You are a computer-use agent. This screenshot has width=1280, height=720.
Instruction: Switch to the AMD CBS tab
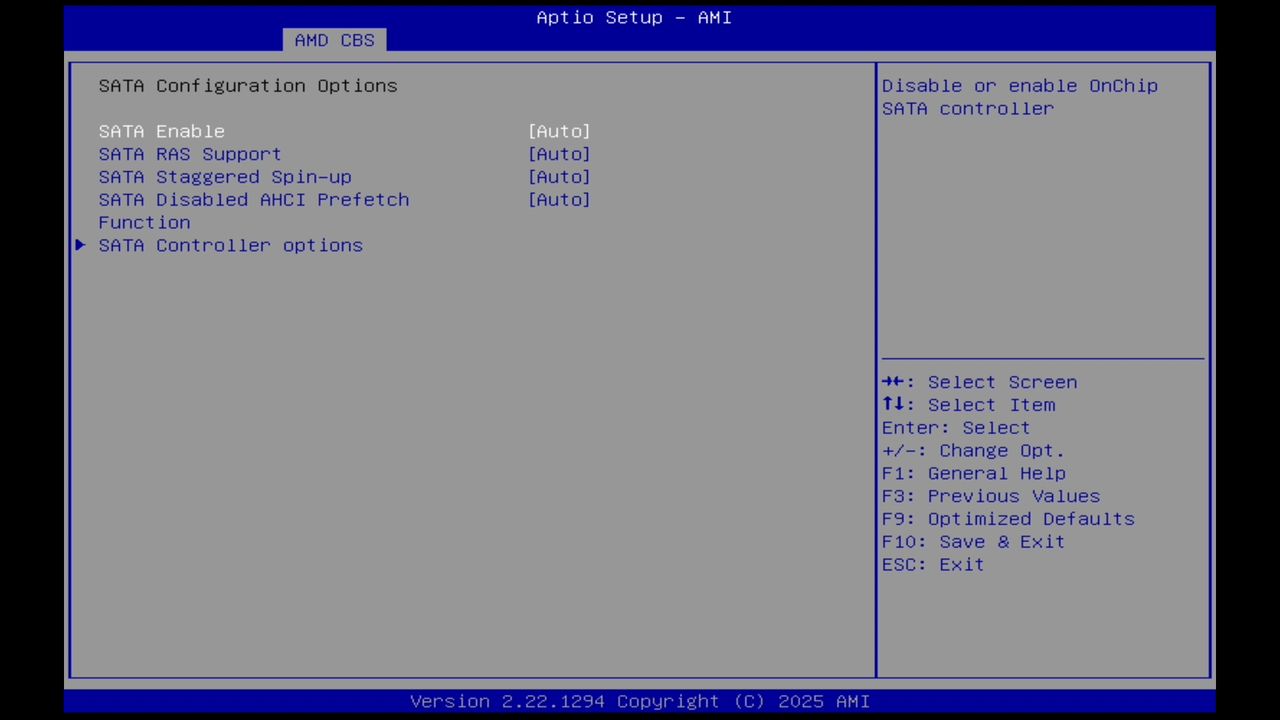[x=334, y=40]
